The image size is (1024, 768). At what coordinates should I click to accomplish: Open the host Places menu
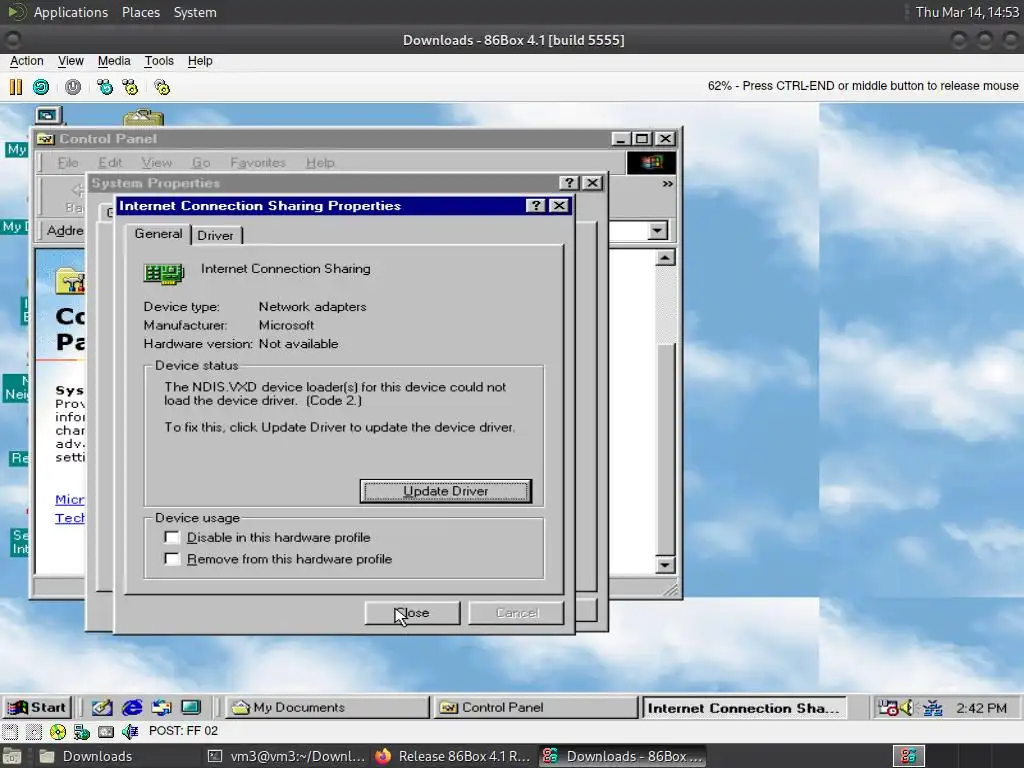coord(140,12)
